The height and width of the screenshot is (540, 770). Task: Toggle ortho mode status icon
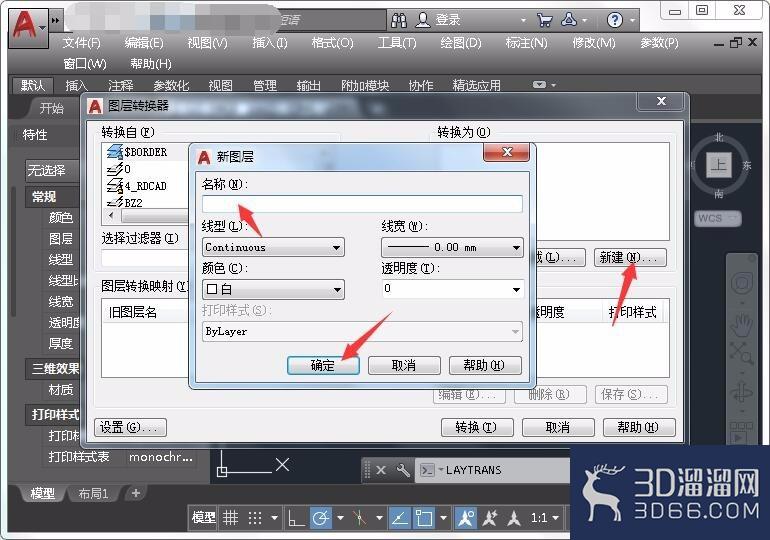point(296,518)
